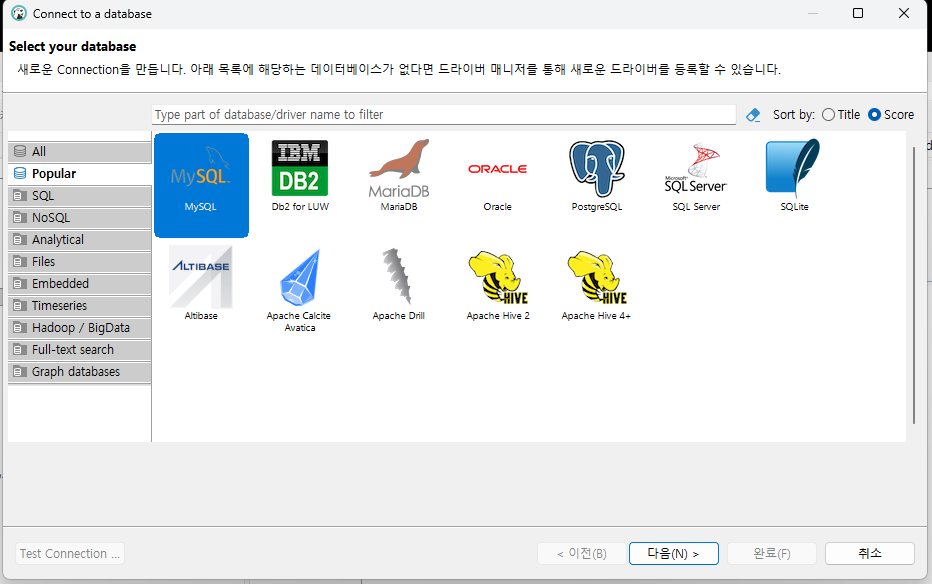Screen dimensions: 932x584
Task: Open the Hadoop / BigData category
Action: point(80,327)
